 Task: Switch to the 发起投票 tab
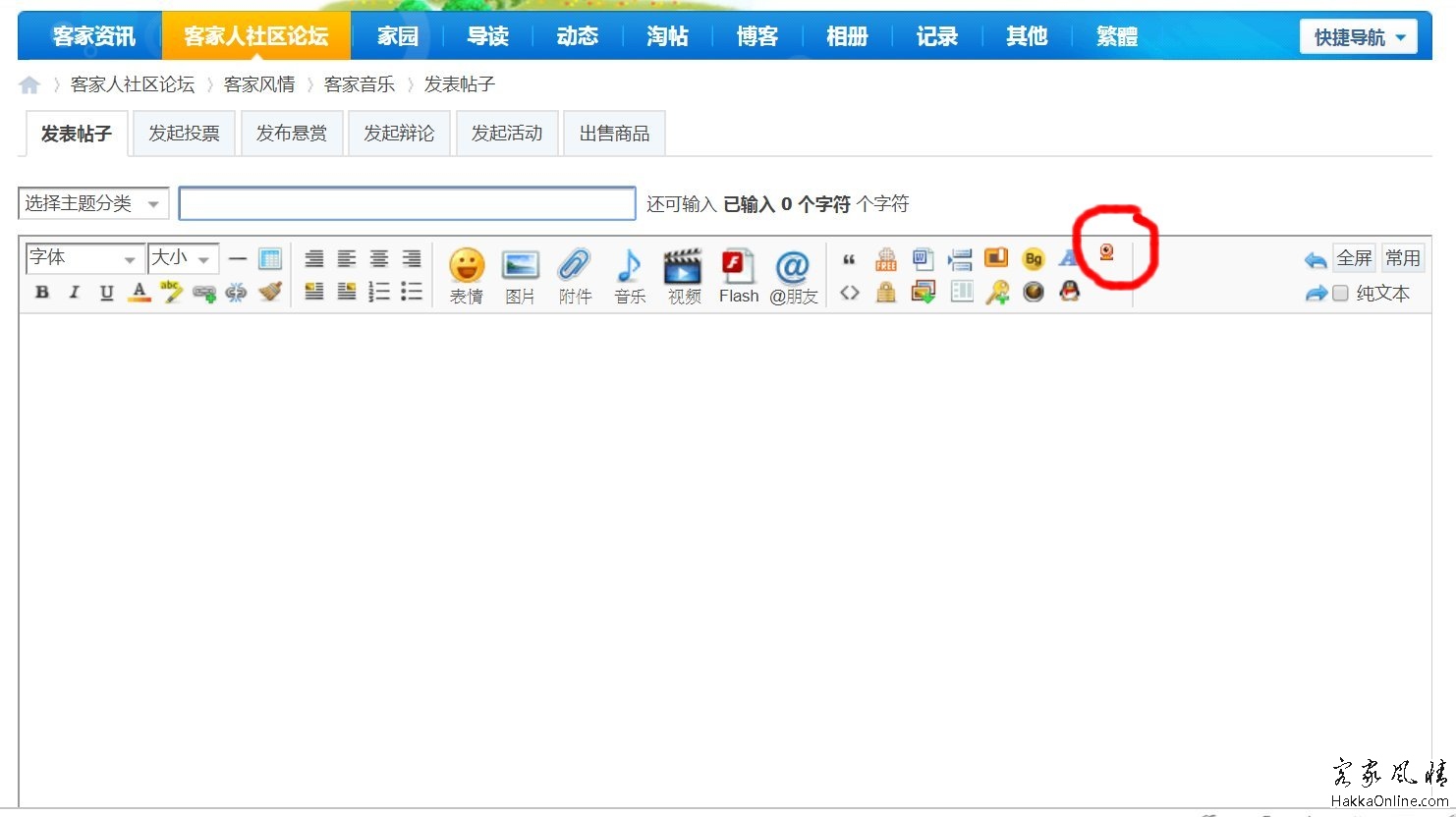click(184, 134)
